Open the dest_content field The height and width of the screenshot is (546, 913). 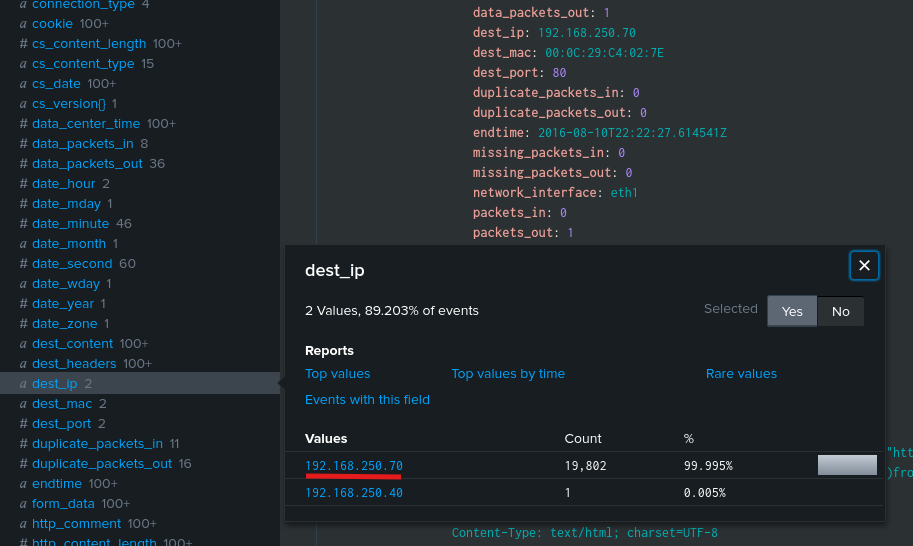(x=73, y=343)
